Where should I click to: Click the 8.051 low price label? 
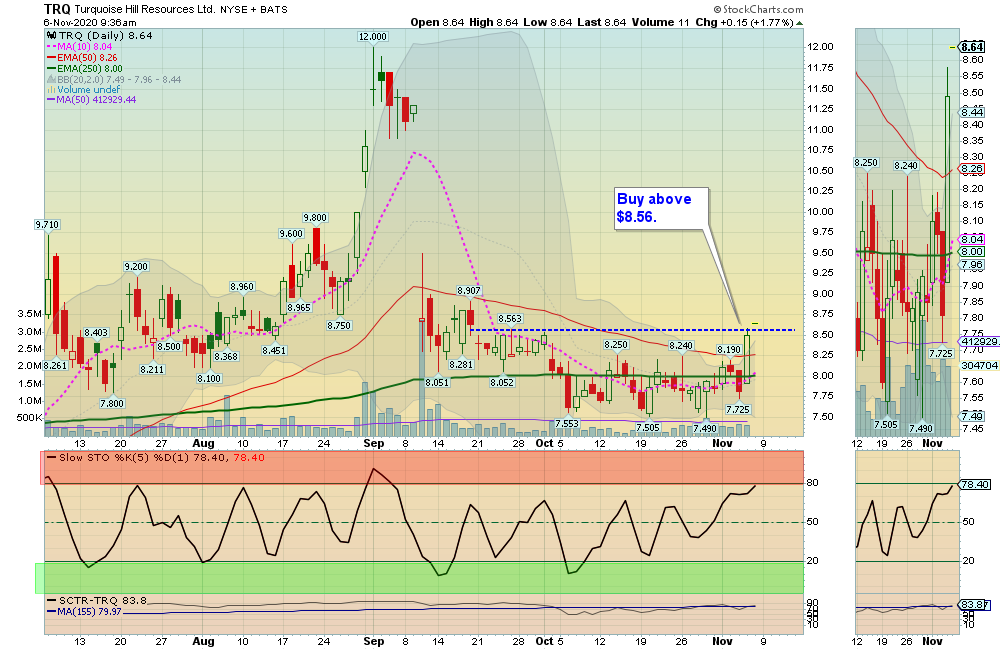pos(437,382)
